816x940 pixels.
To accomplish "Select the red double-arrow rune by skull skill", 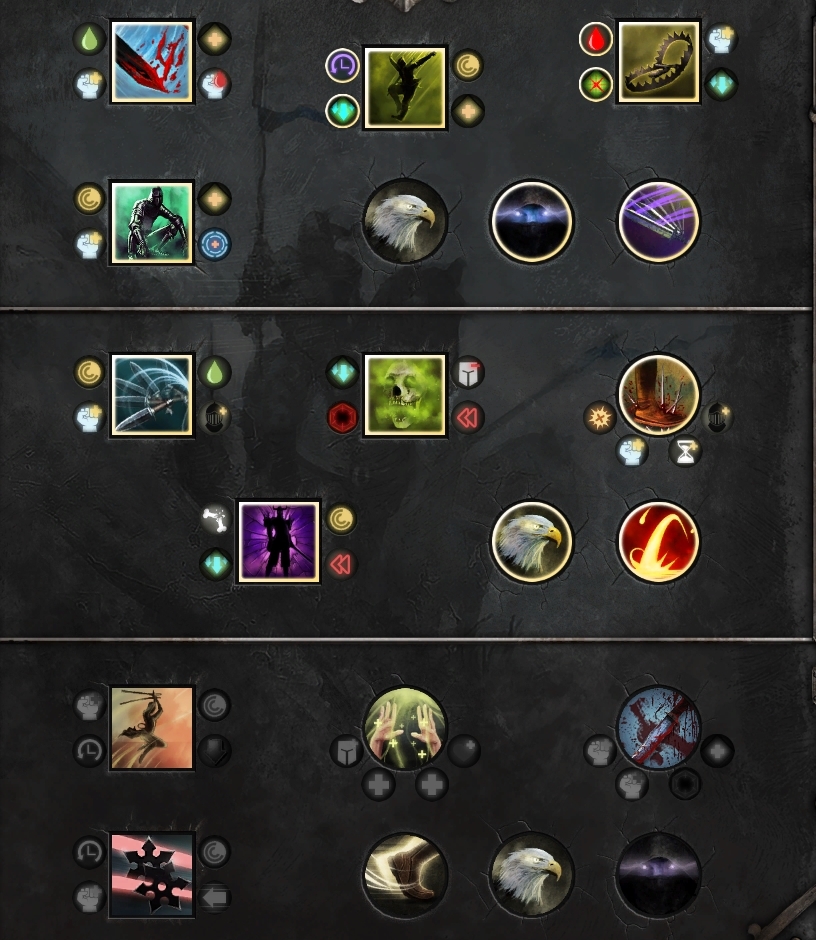I will tap(468, 417).
